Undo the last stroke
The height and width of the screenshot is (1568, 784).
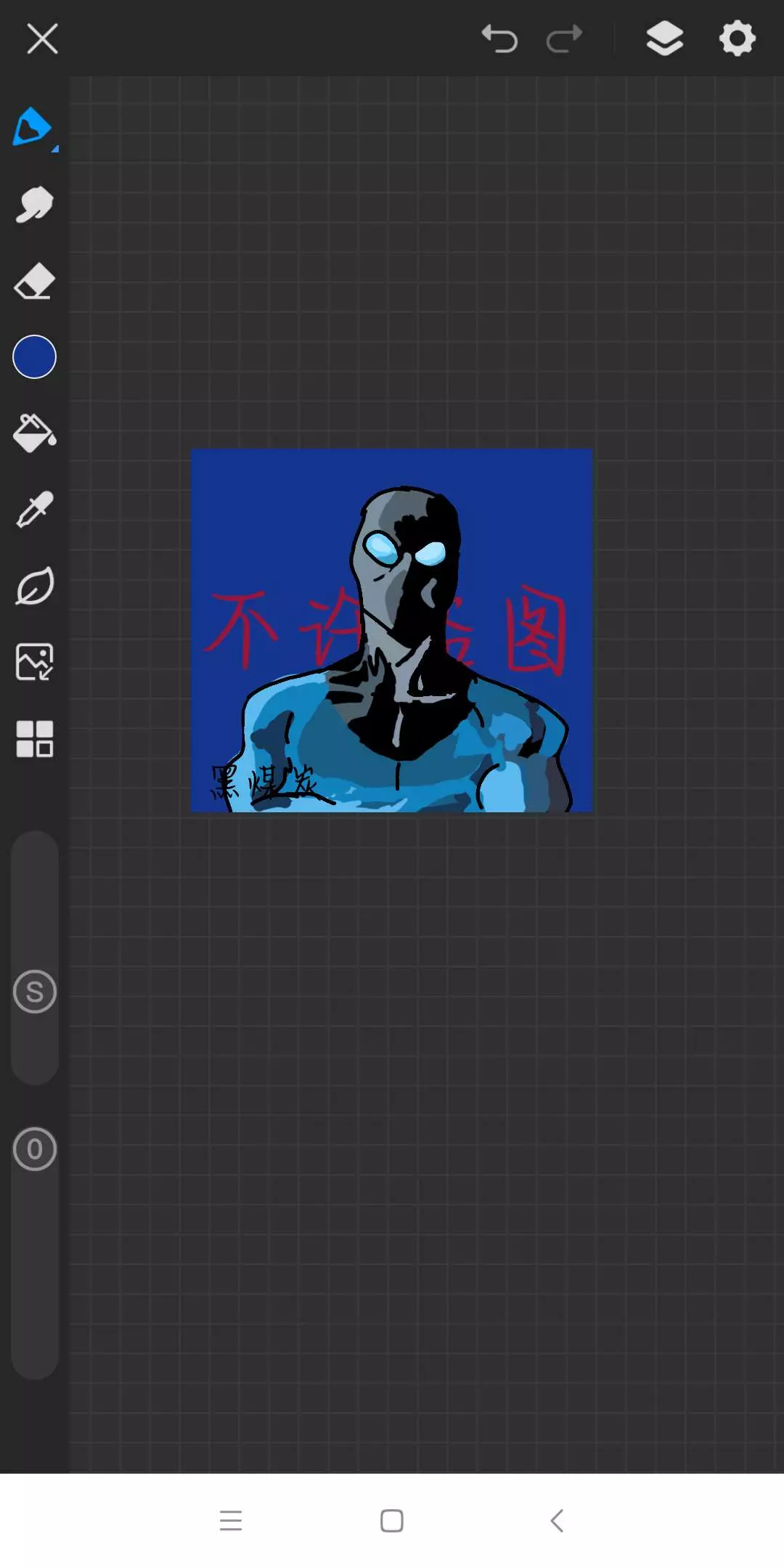[499, 38]
